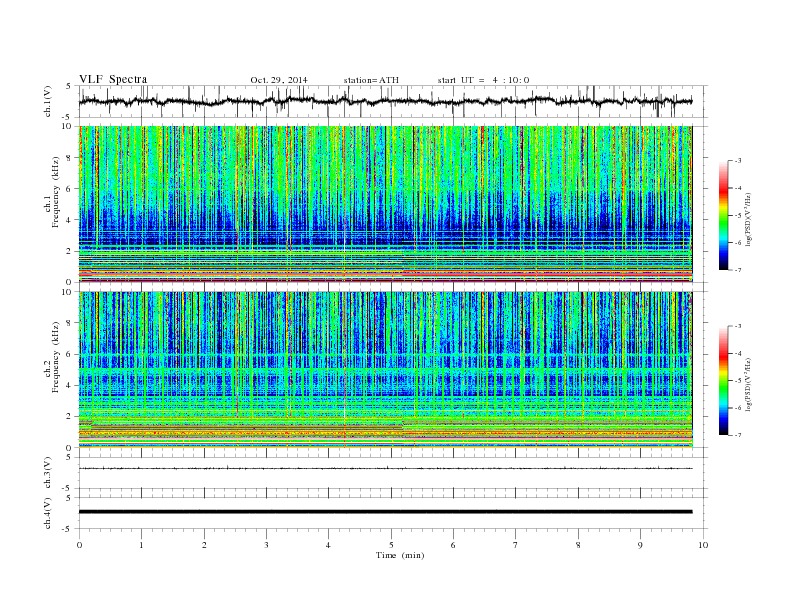Click the "-6" tick on ch.2 color bar

point(738,408)
